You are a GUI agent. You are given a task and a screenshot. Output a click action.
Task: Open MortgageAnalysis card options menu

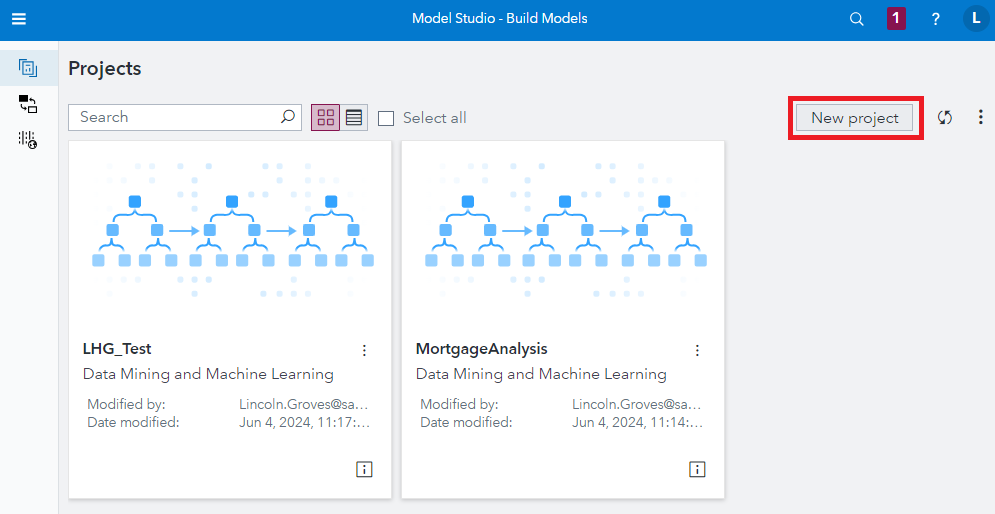point(697,350)
